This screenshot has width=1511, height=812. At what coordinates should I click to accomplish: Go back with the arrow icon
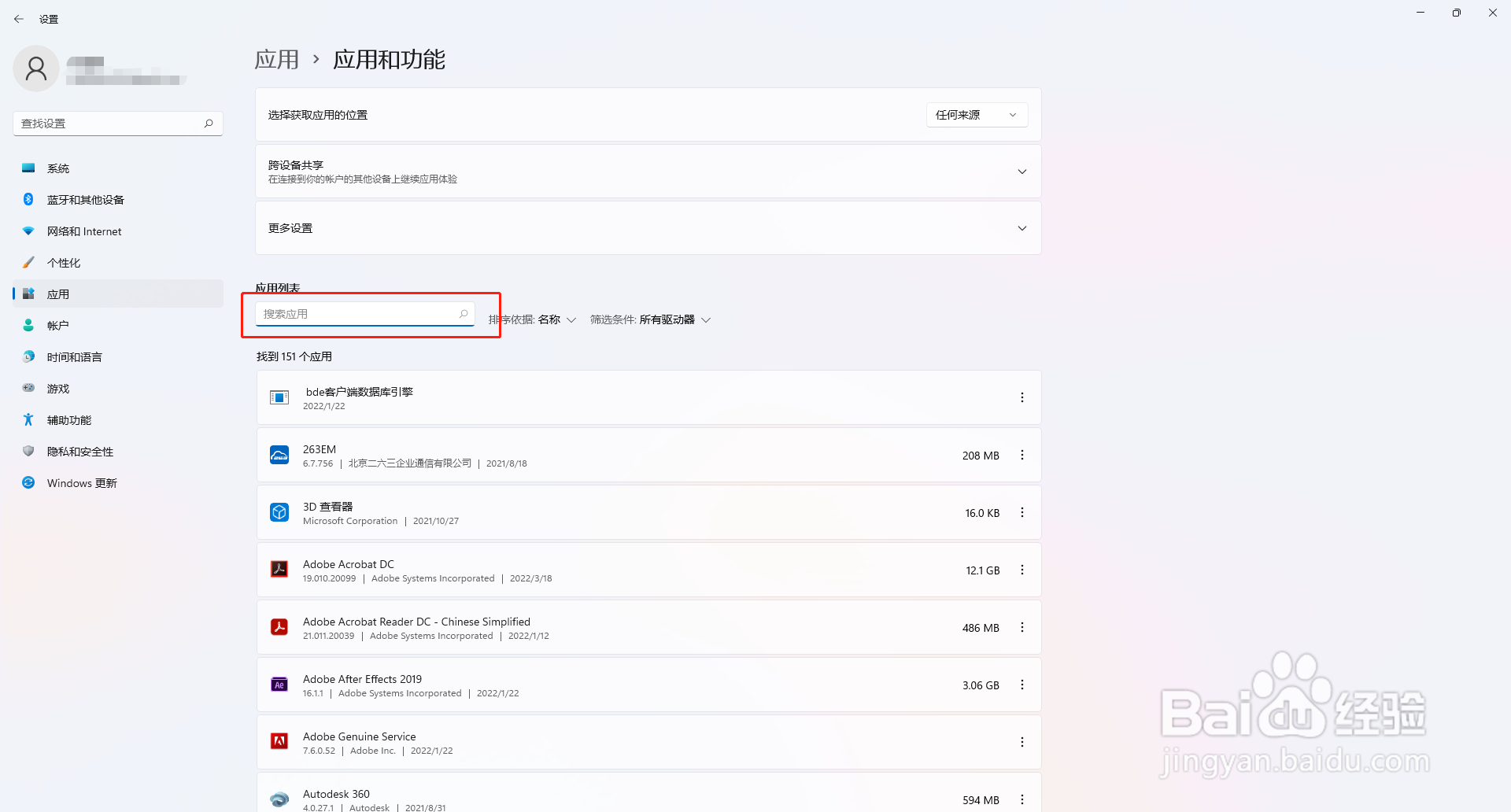click(19, 19)
